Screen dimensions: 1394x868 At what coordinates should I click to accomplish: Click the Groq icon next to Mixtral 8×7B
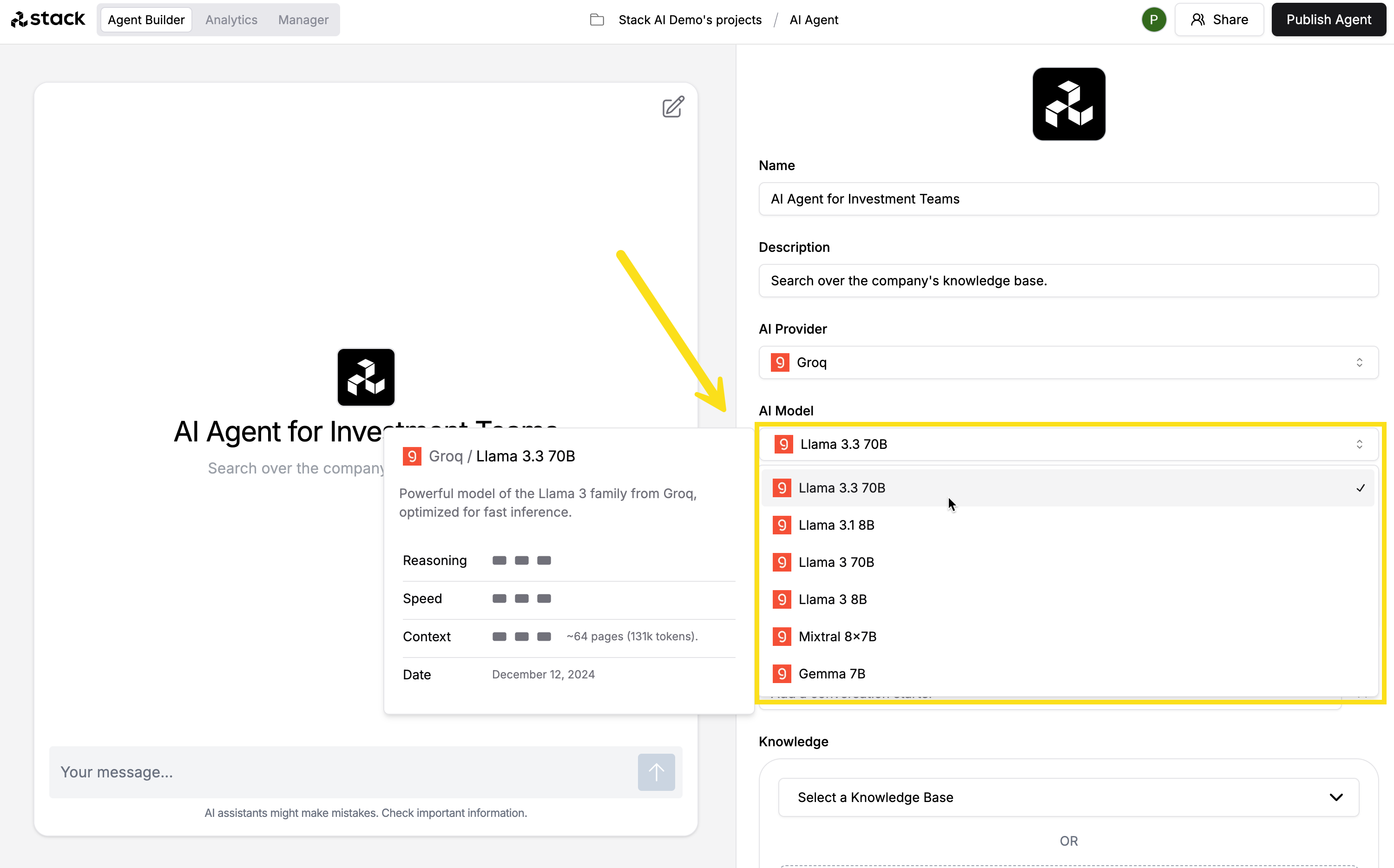(x=782, y=637)
